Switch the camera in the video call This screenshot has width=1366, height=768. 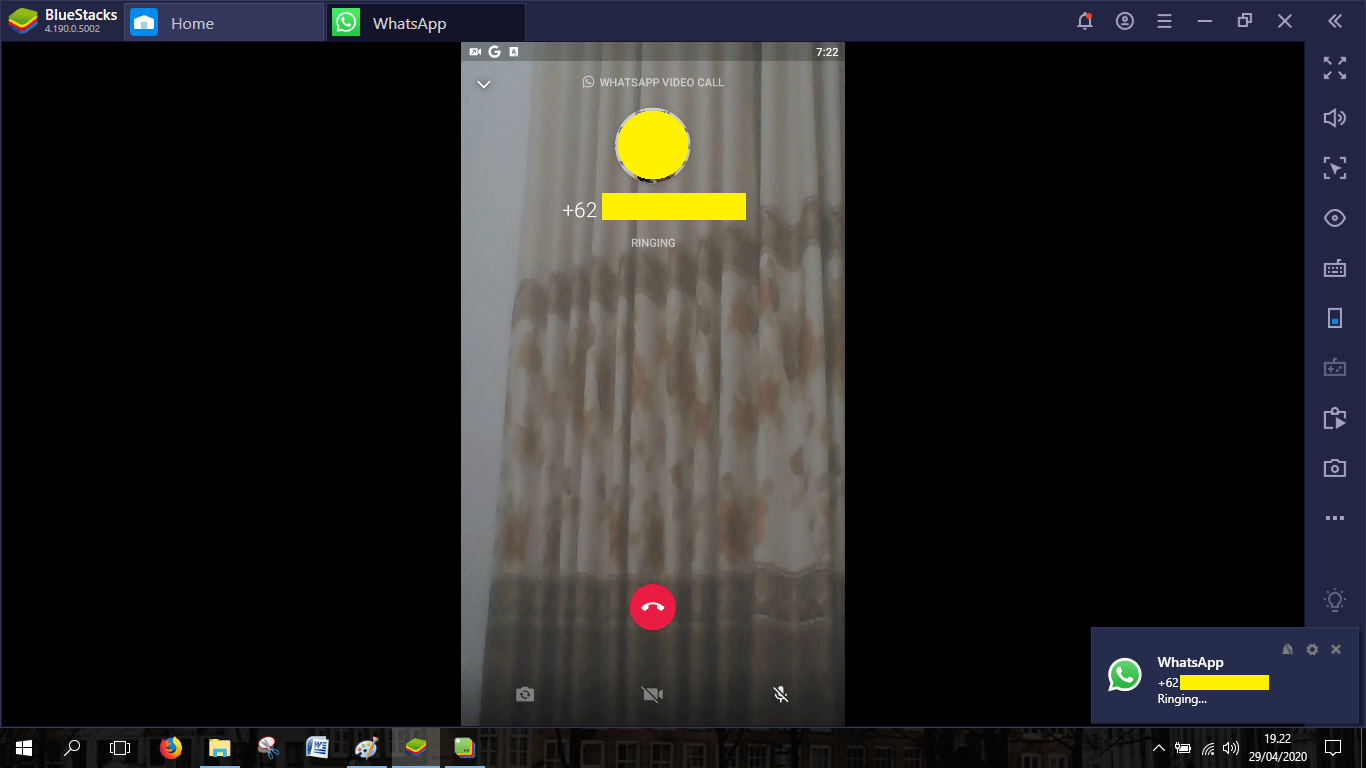(525, 694)
